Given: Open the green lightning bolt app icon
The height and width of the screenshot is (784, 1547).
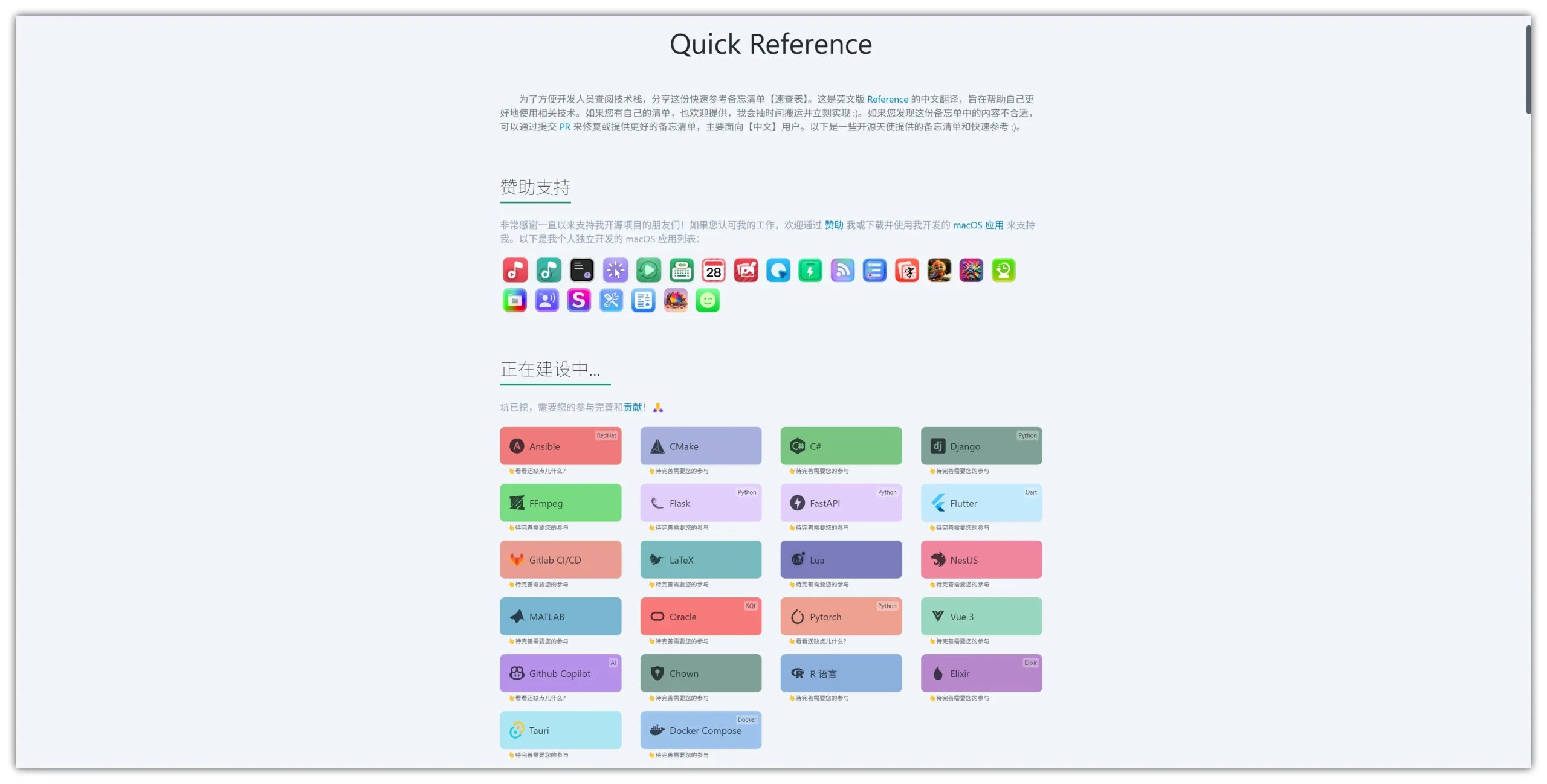Looking at the screenshot, I should pyautogui.click(x=810, y=270).
